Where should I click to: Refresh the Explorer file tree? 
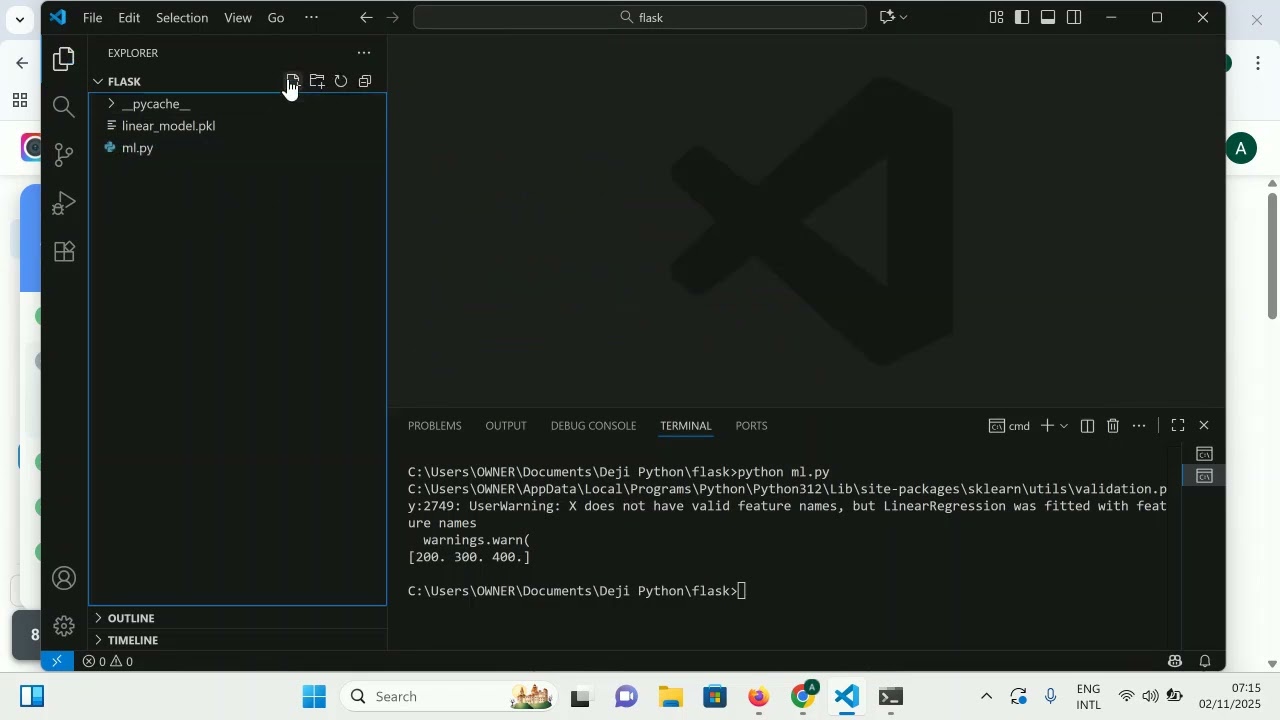341,81
